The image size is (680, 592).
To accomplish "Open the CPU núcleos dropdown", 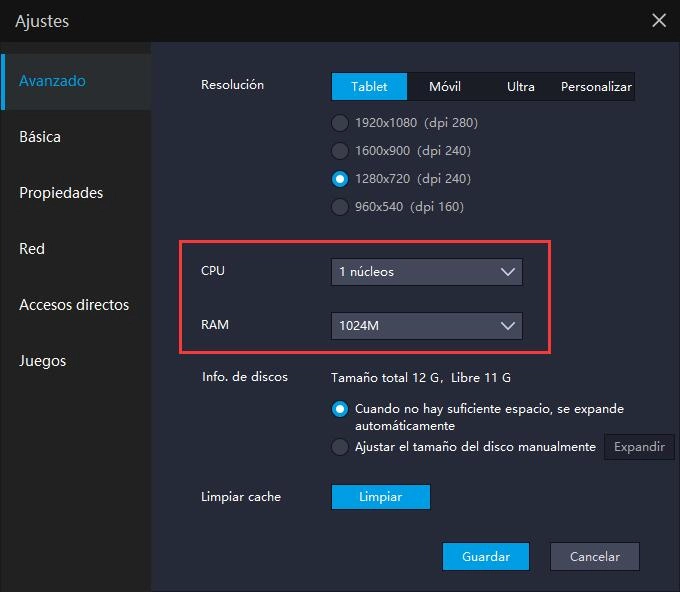I will [427, 272].
